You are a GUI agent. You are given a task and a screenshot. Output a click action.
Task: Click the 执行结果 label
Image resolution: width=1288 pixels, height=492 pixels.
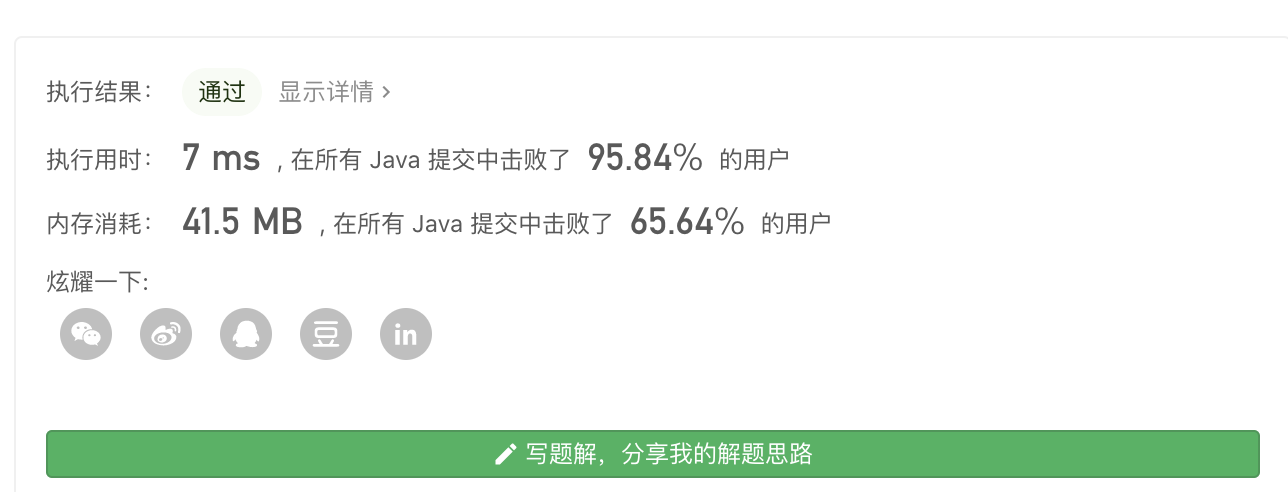pos(99,92)
